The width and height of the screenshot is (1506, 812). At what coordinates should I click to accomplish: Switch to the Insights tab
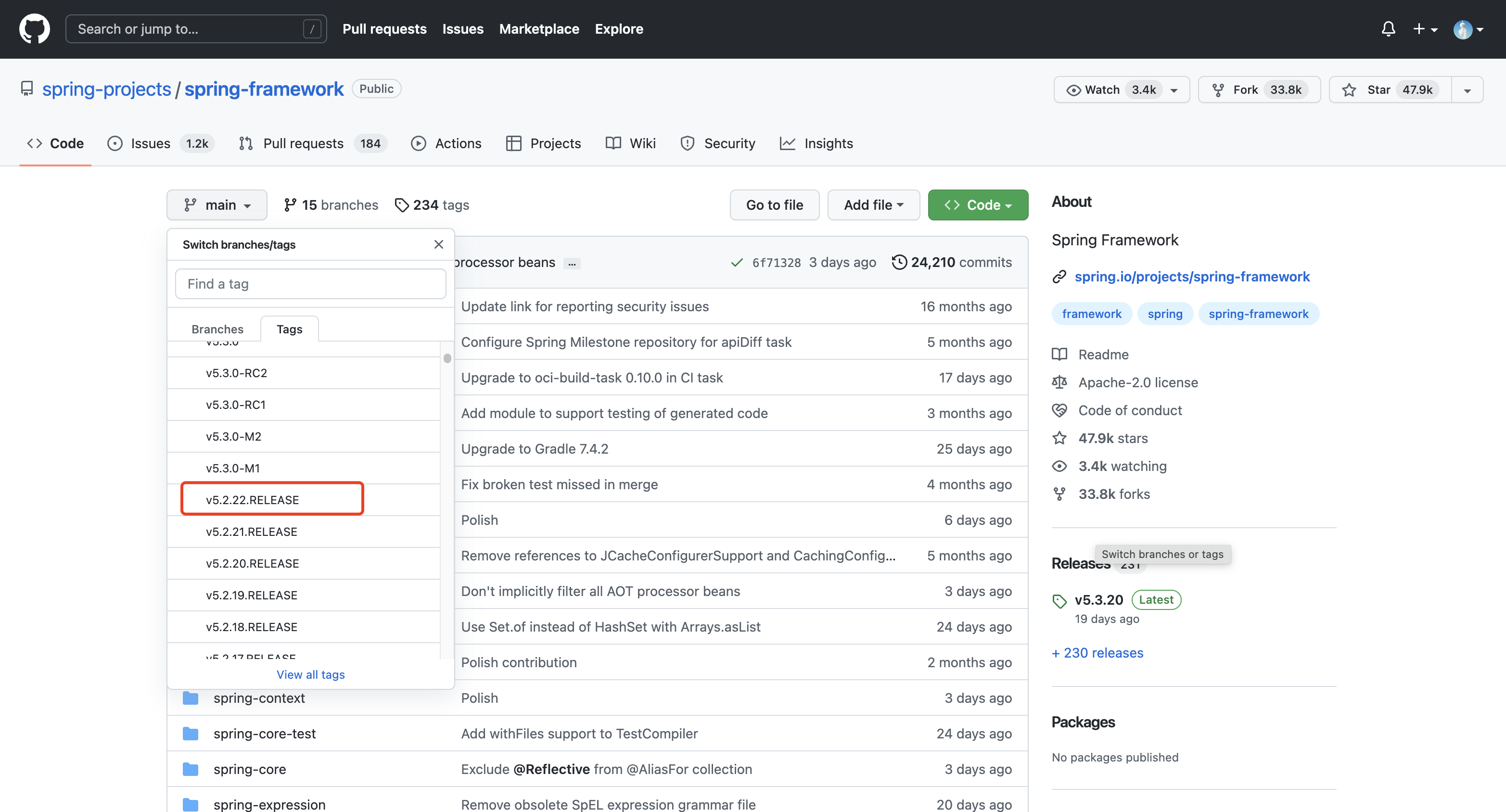(817, 143)
